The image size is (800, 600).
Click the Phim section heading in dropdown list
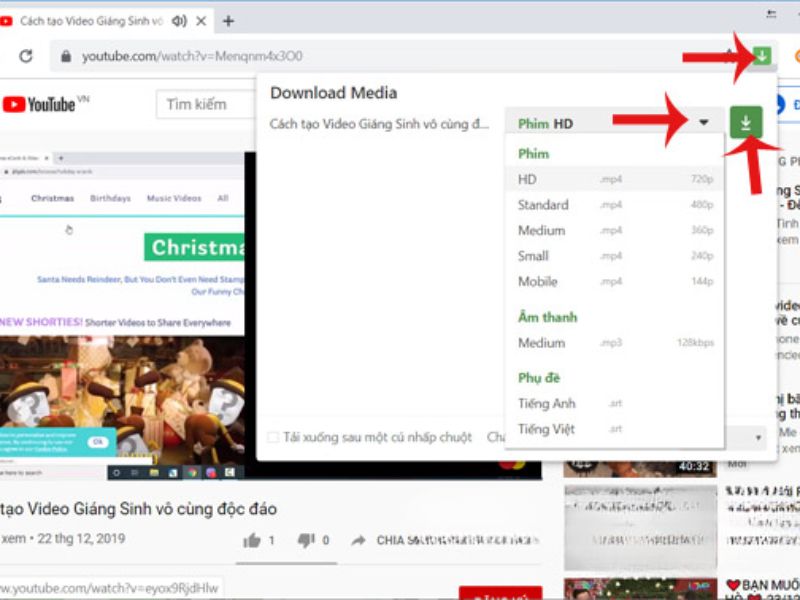(x=534, y=154)
